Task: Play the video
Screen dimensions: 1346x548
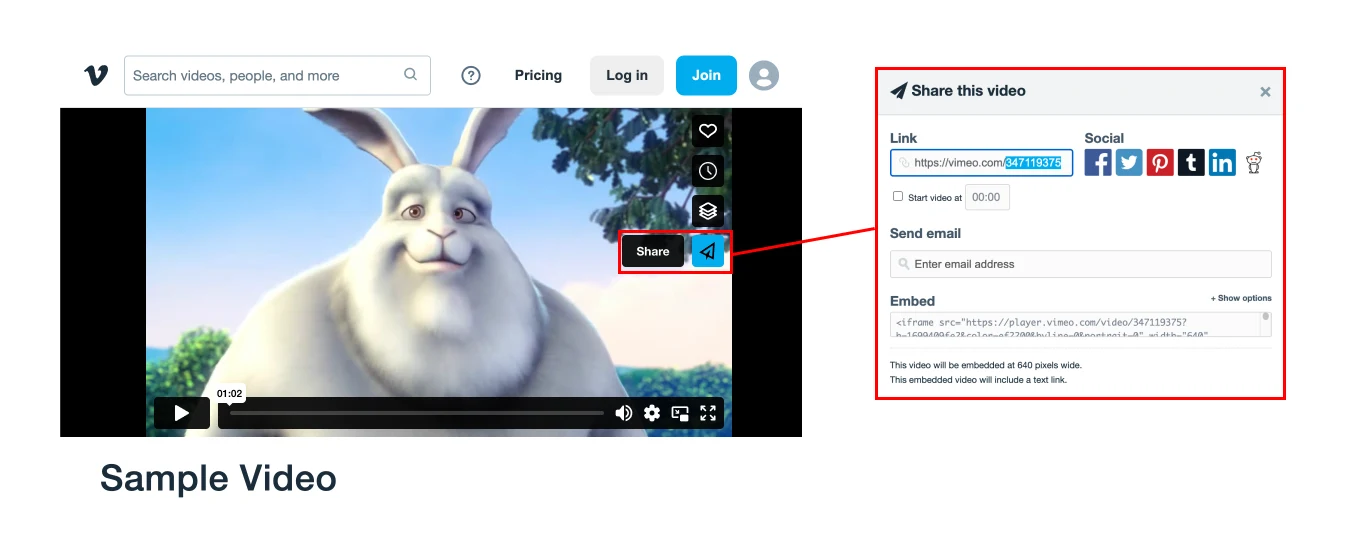Action: pos(182,413)
